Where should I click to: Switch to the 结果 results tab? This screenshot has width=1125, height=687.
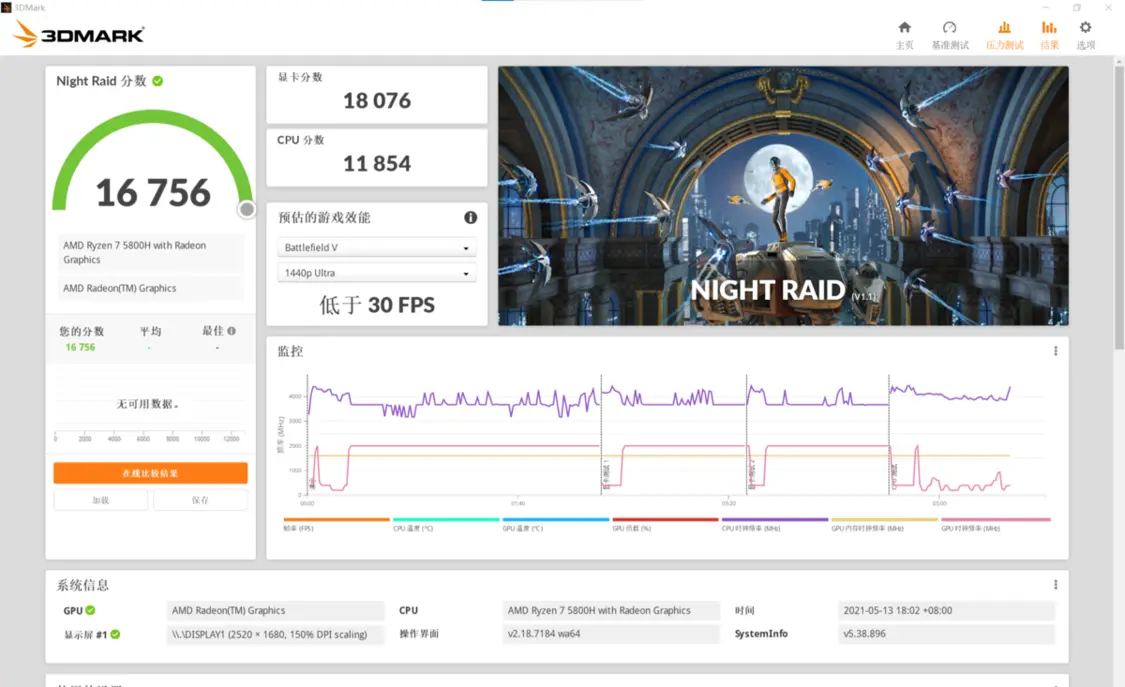click(x=1049, y=34)
